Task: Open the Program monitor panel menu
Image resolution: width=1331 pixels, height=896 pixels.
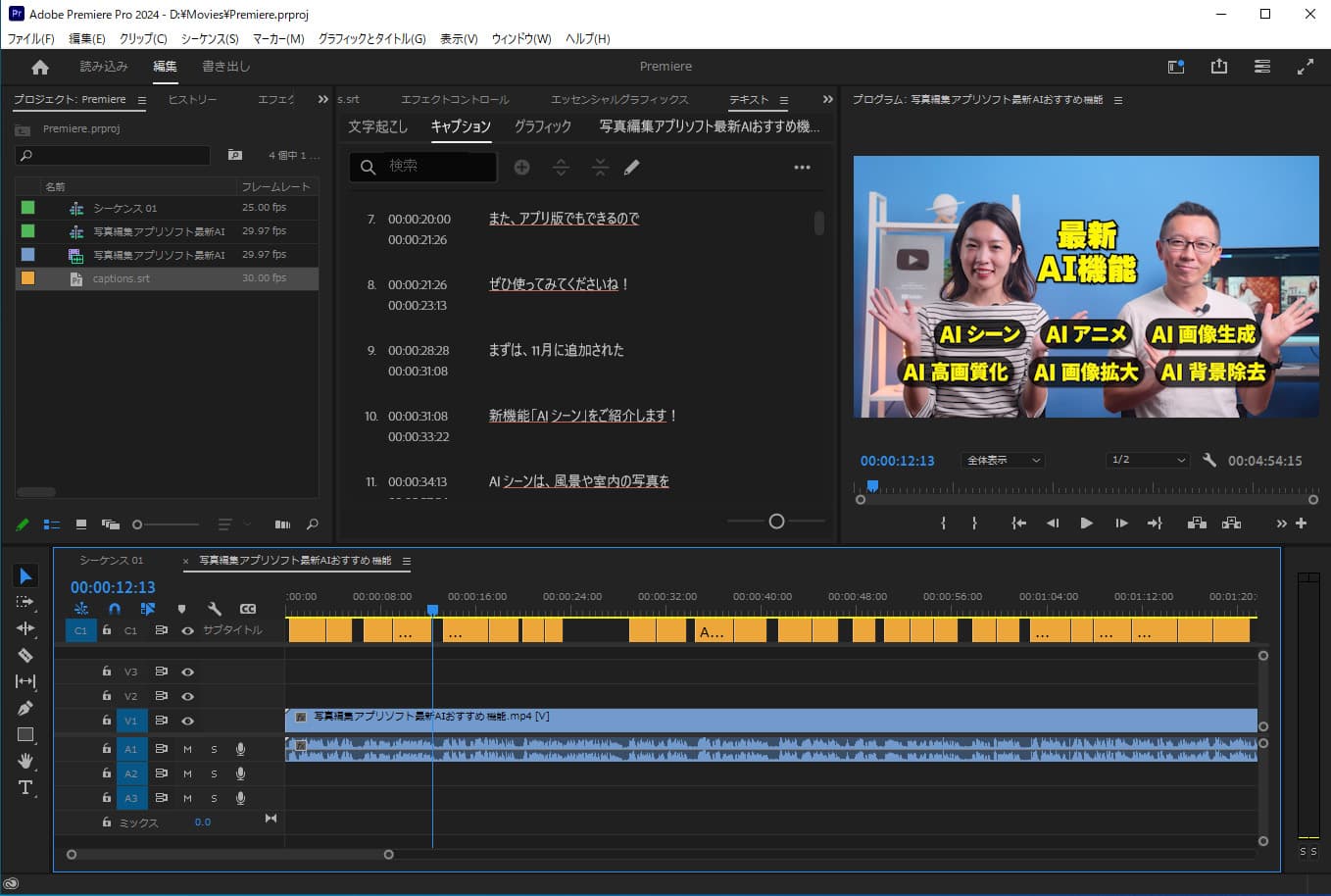Action: [1118, 100]
